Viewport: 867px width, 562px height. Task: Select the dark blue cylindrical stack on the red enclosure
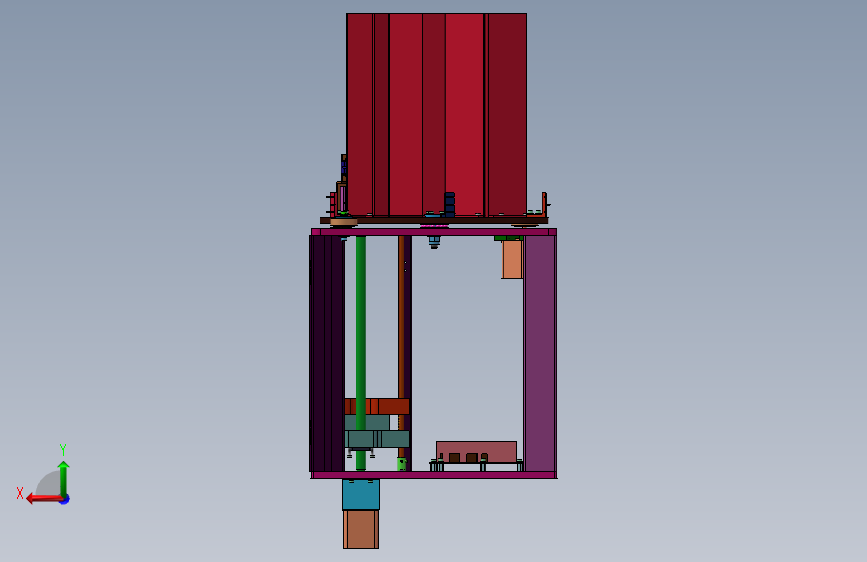pyautogui.click(x=450, y=204)
